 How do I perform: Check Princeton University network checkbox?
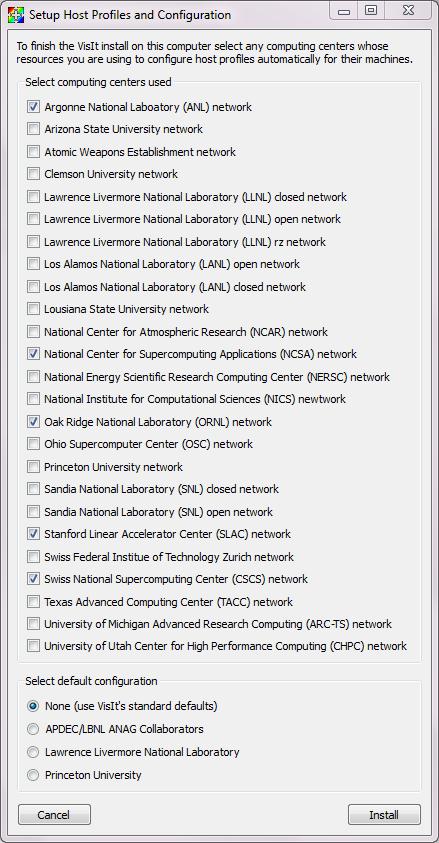pyautogui.click(x=34, y=467)
